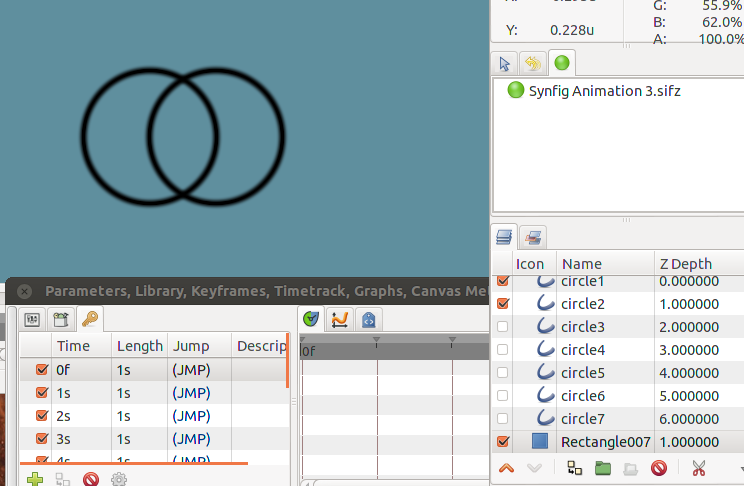Open the History undo tab

(533, 64)
